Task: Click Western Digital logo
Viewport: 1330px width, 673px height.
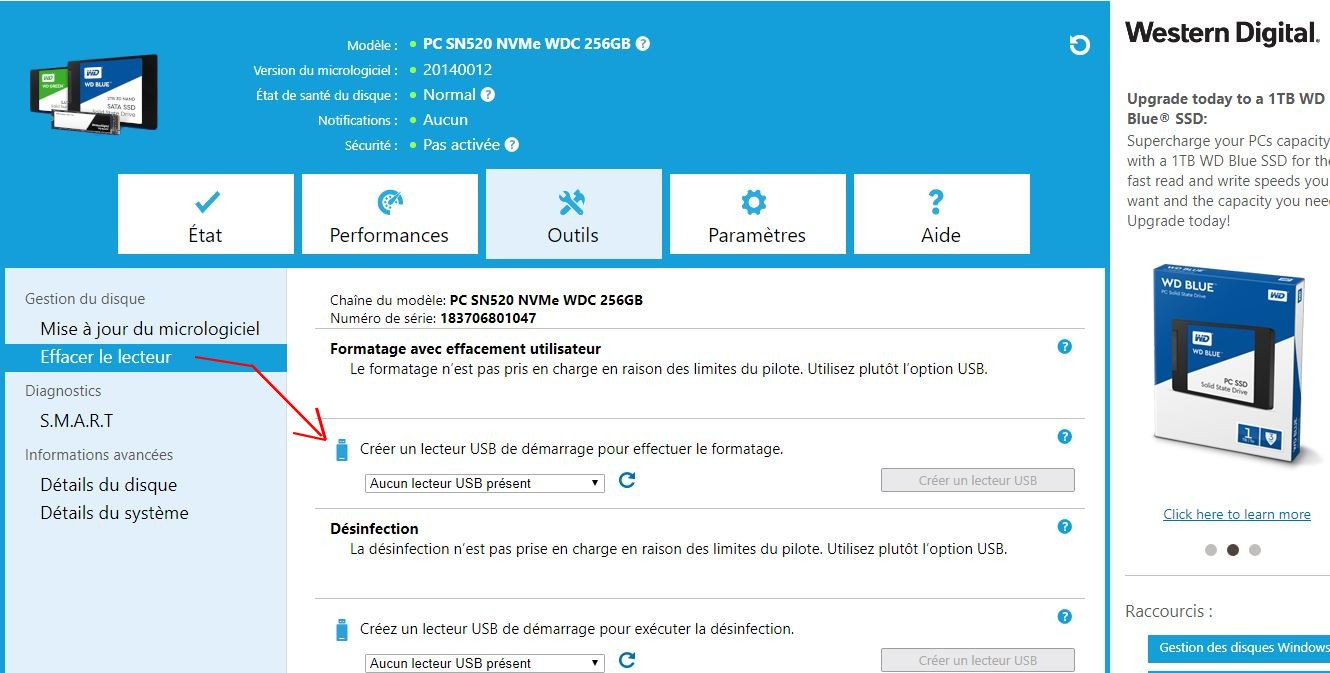Action: (x=1222, y=33)
